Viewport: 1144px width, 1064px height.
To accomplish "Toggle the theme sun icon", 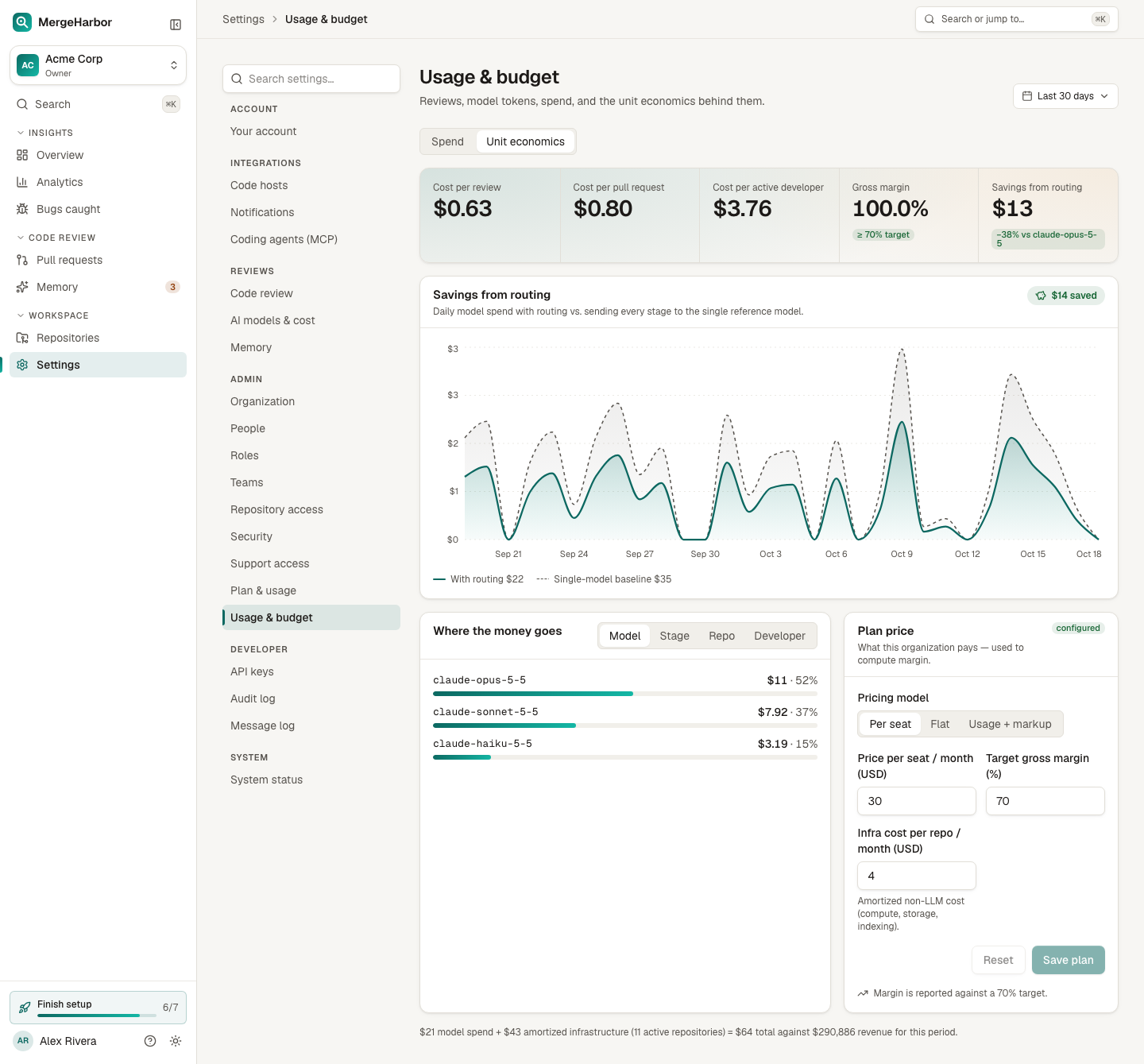I will [176, 1041].
